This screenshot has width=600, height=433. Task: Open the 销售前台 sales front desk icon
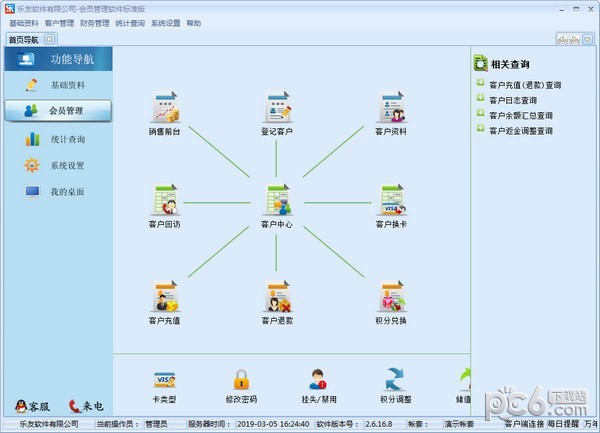pyautogui.click(x=165, y=108)
